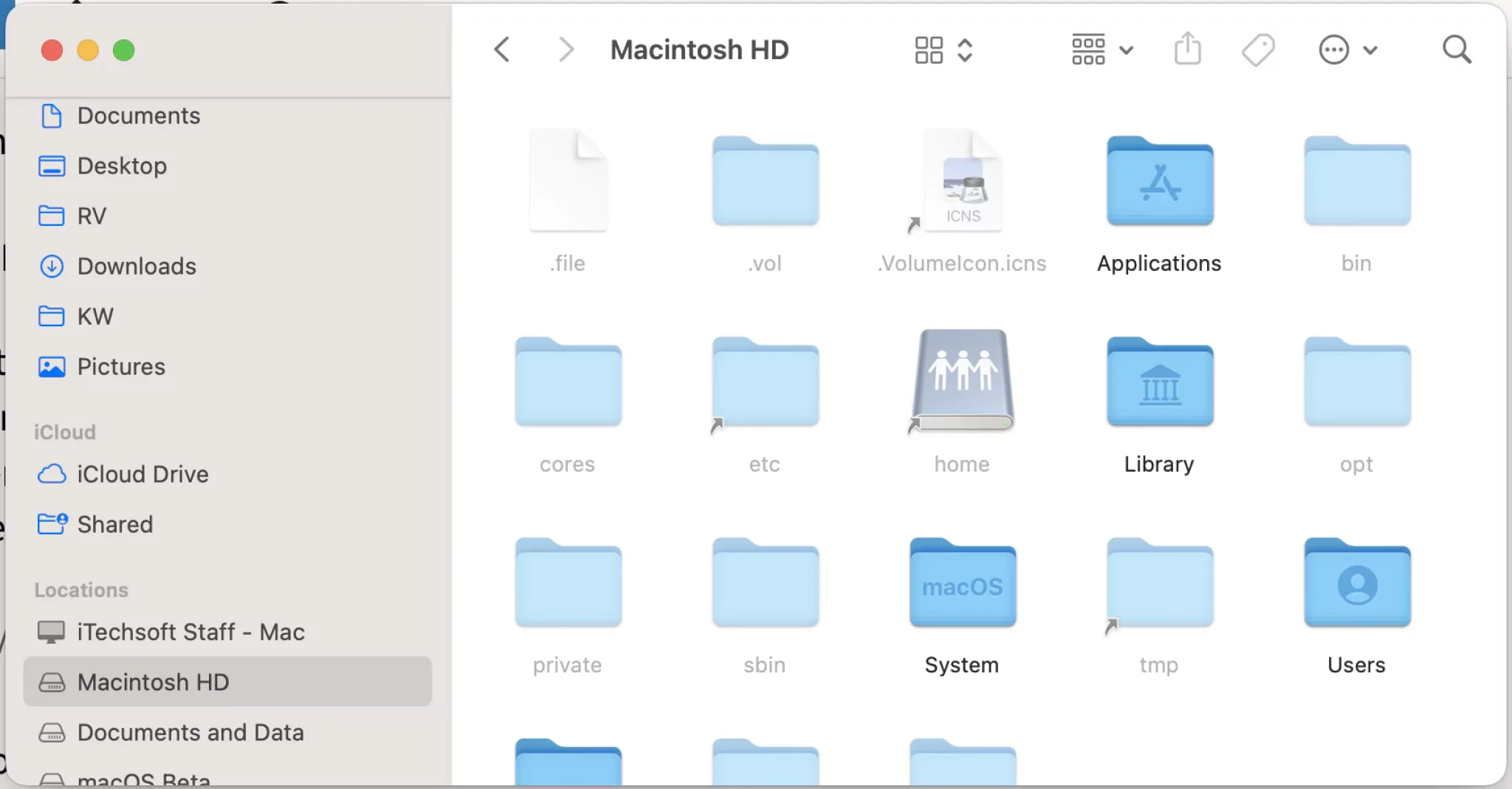Screen dimensions: 1512x789
Task: Open the view mode up-down chevron selector
Action: pos(965,50)
